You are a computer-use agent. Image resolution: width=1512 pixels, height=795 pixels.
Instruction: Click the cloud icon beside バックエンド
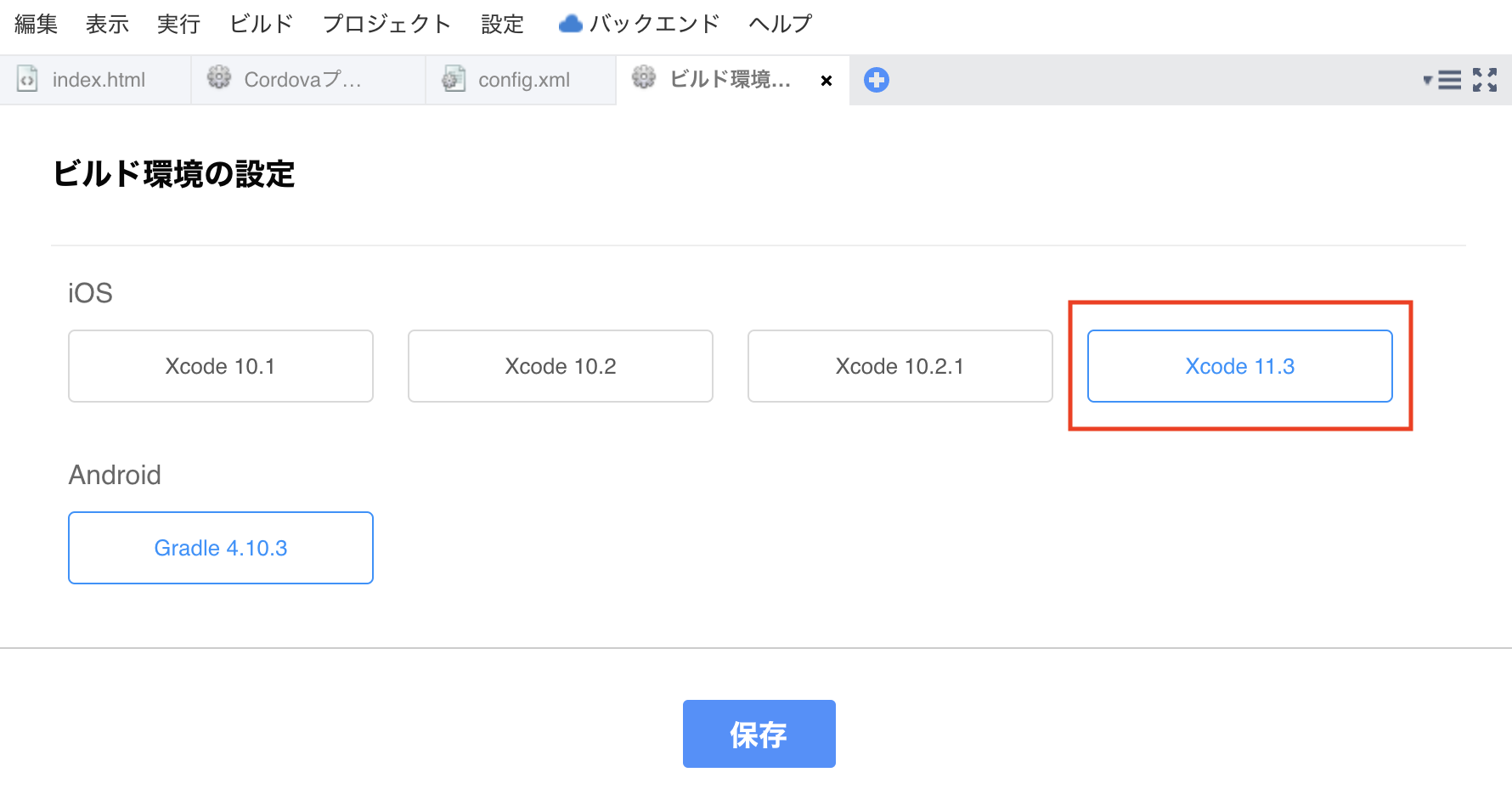point(570,24)
